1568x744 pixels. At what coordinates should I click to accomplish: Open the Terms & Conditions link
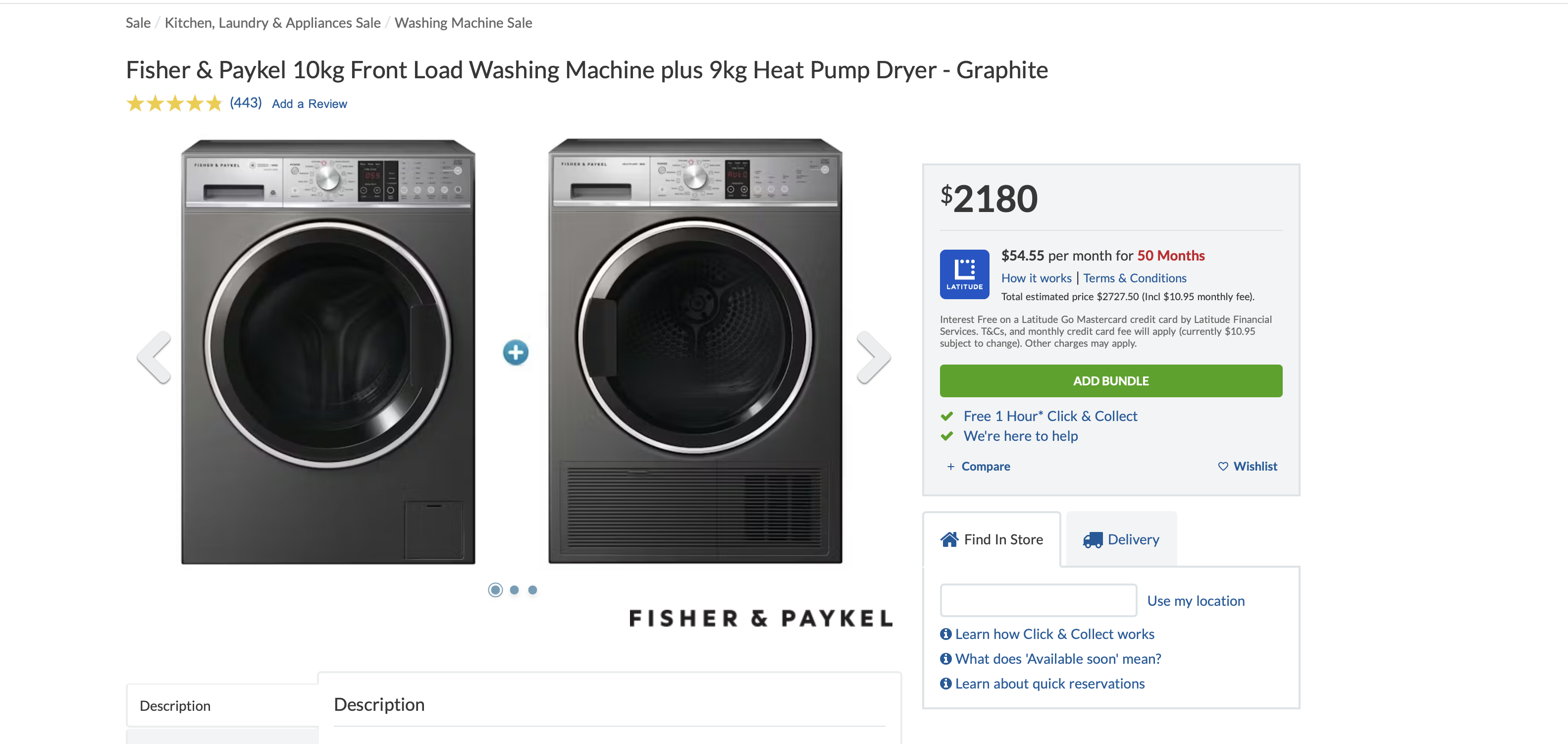pos(1135,278)
